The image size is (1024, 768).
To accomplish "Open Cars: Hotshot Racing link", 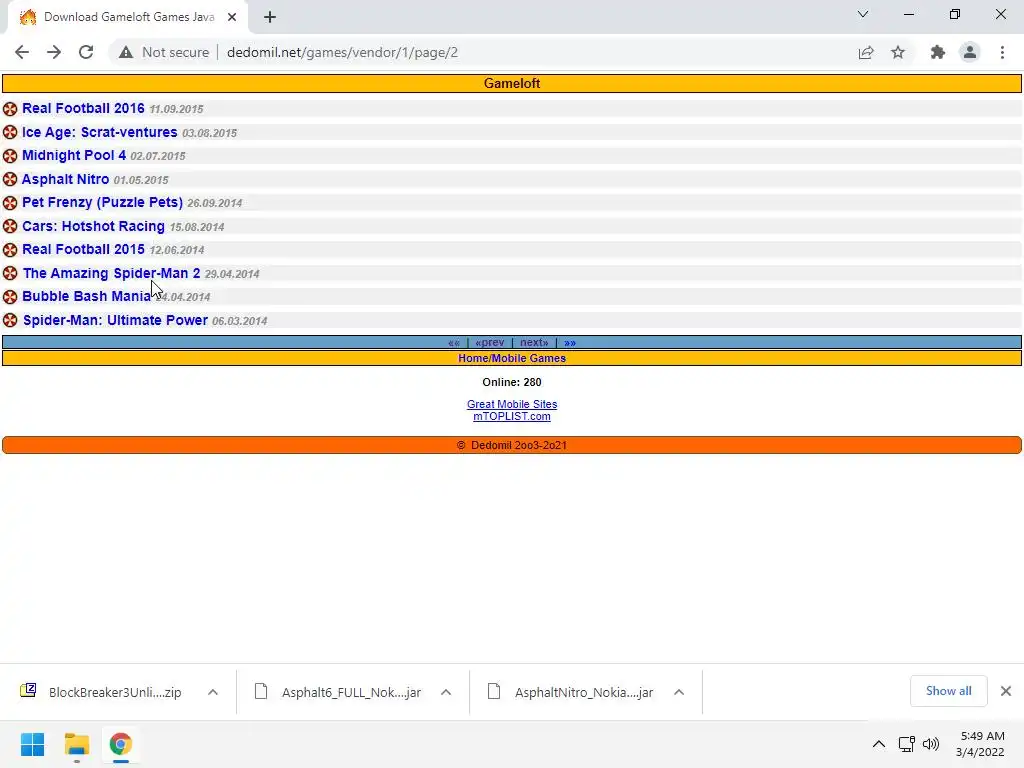I will [93, 226].
